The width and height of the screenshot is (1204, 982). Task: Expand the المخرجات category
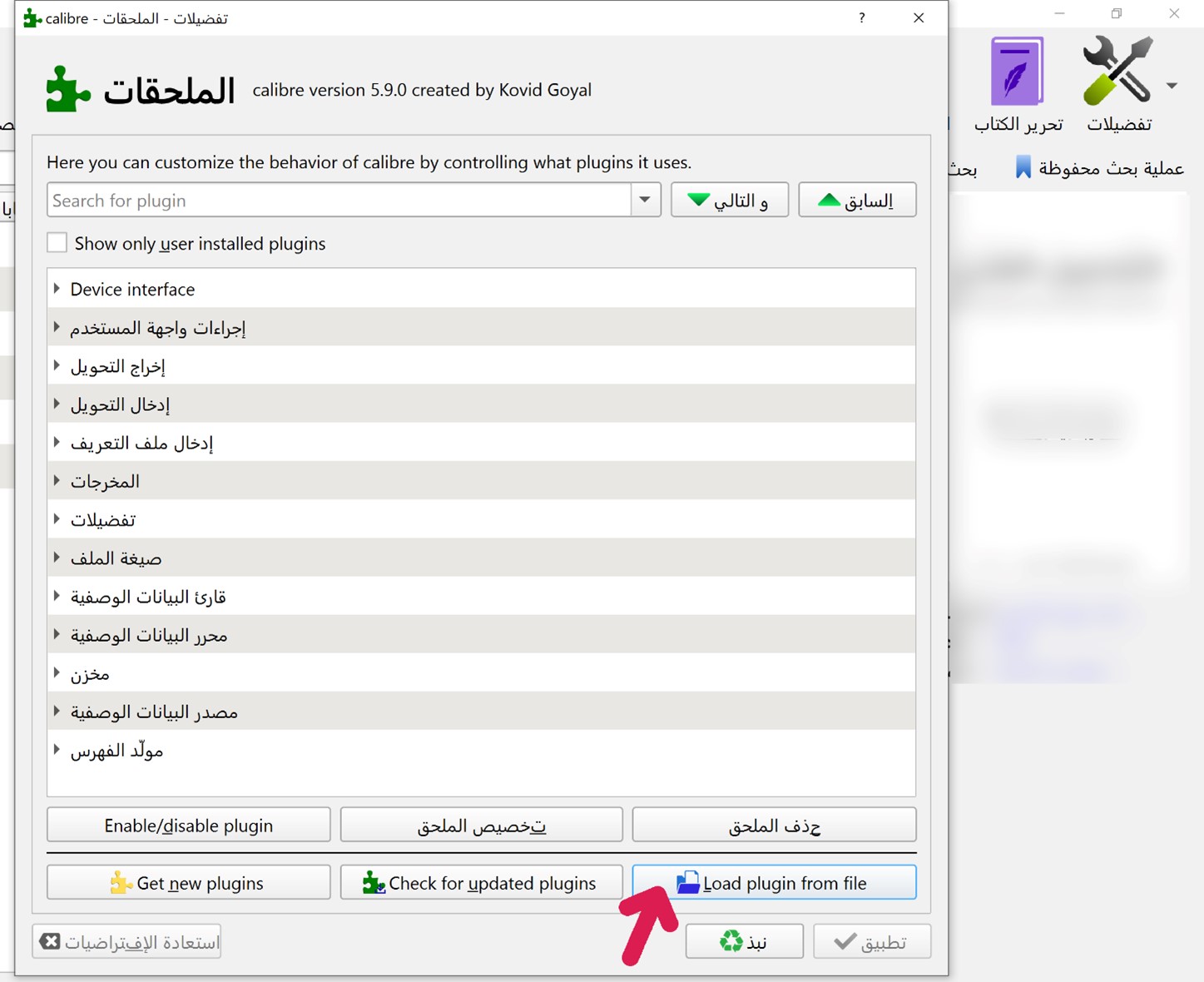57,480
